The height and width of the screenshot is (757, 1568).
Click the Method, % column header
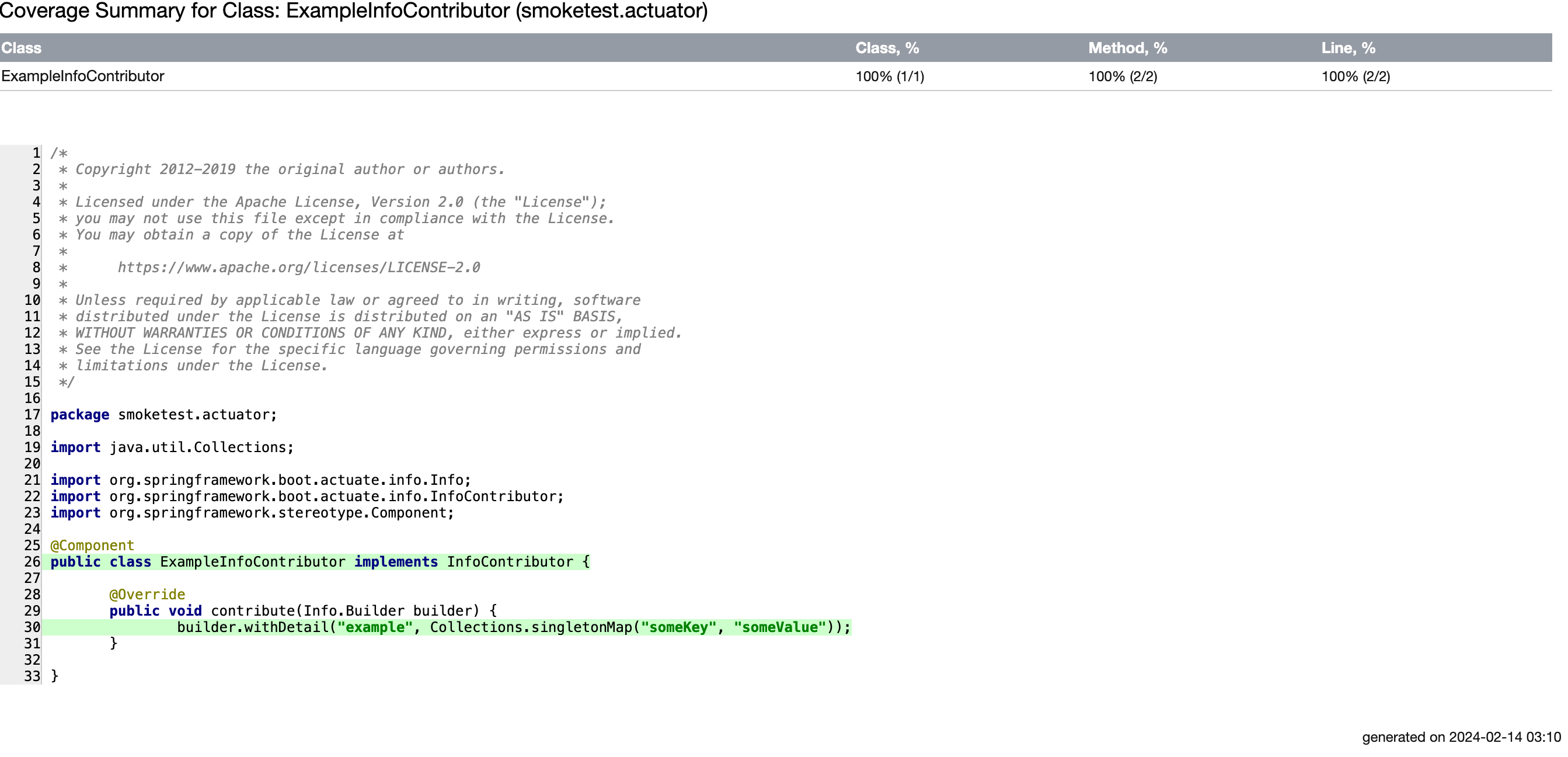coord(1127,48)
